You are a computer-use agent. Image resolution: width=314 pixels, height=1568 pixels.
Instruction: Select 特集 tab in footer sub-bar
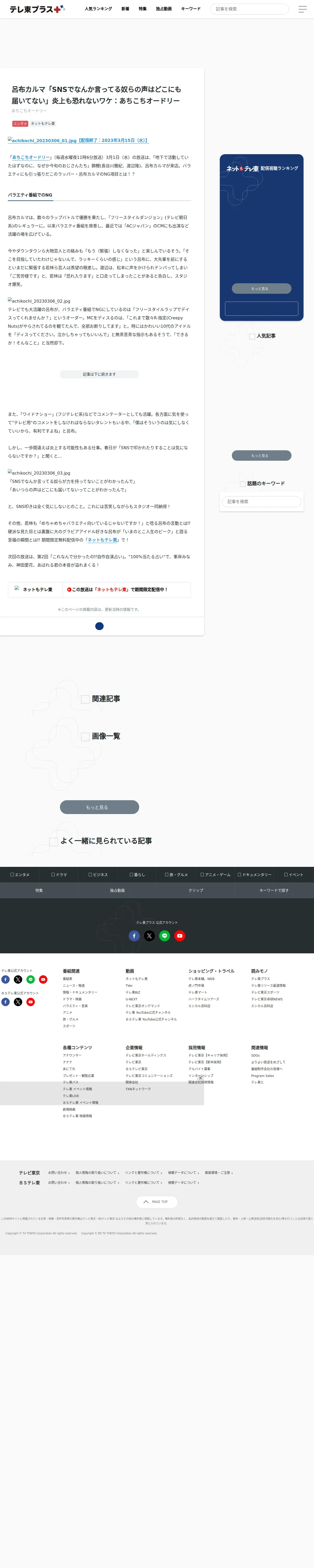[39, 891]
